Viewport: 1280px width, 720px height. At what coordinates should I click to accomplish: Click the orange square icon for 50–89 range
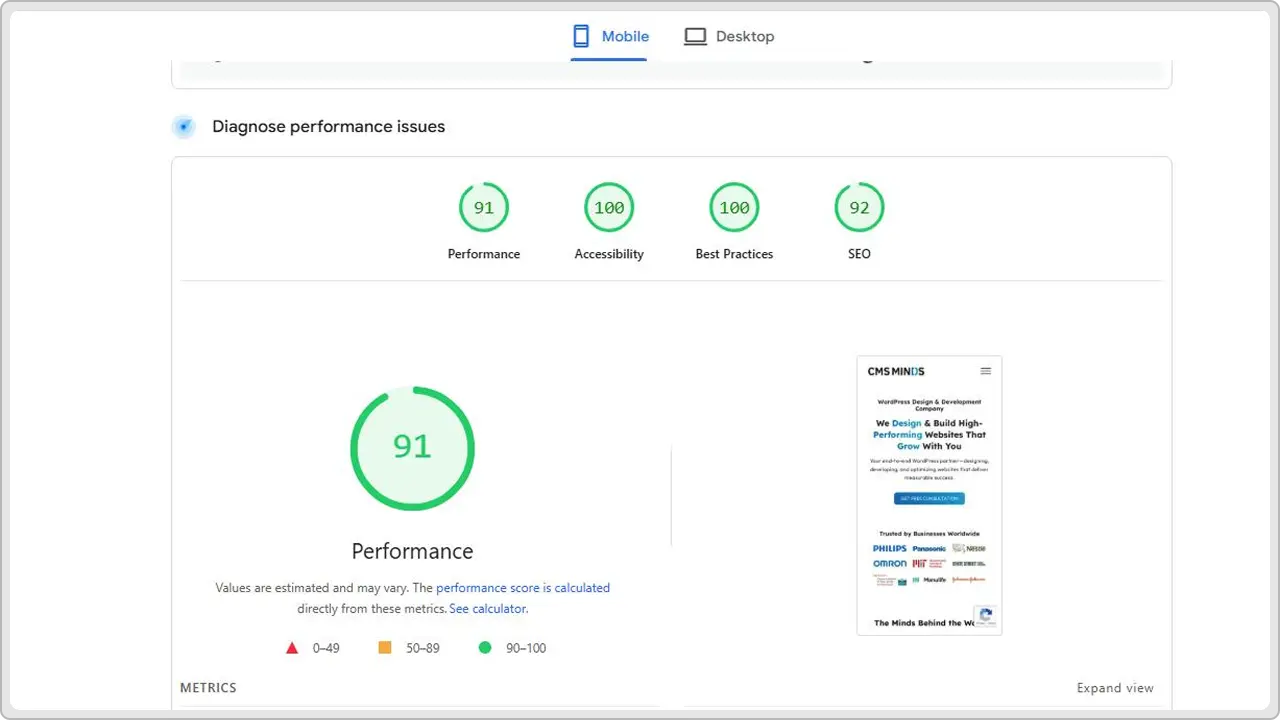point(385,647)
